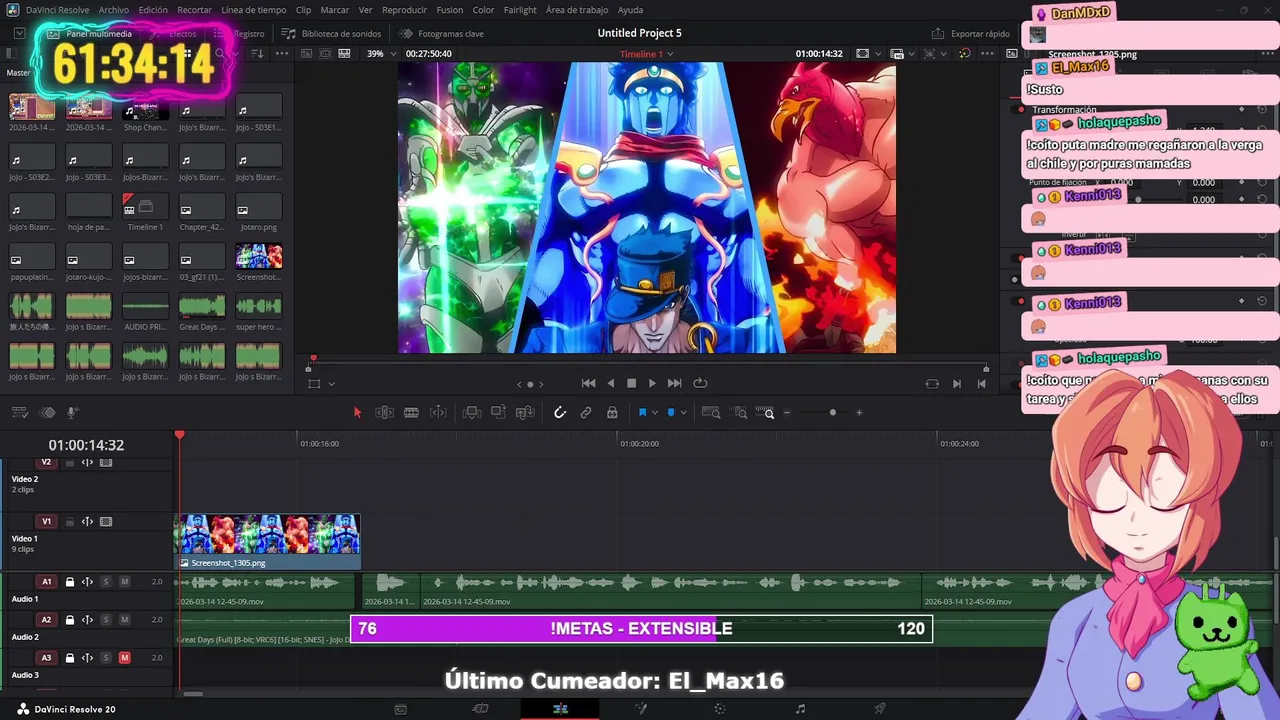This screenshot has height=720, width=1280.
Task: Switch to the Fairlight page icon
Action: click(x=800, y=709)
